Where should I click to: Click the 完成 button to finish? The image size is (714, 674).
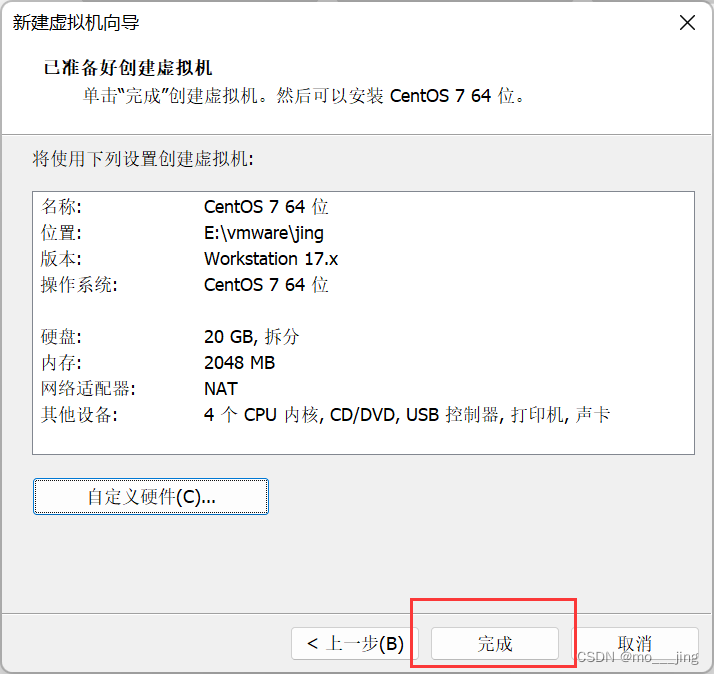pos(495,643)
